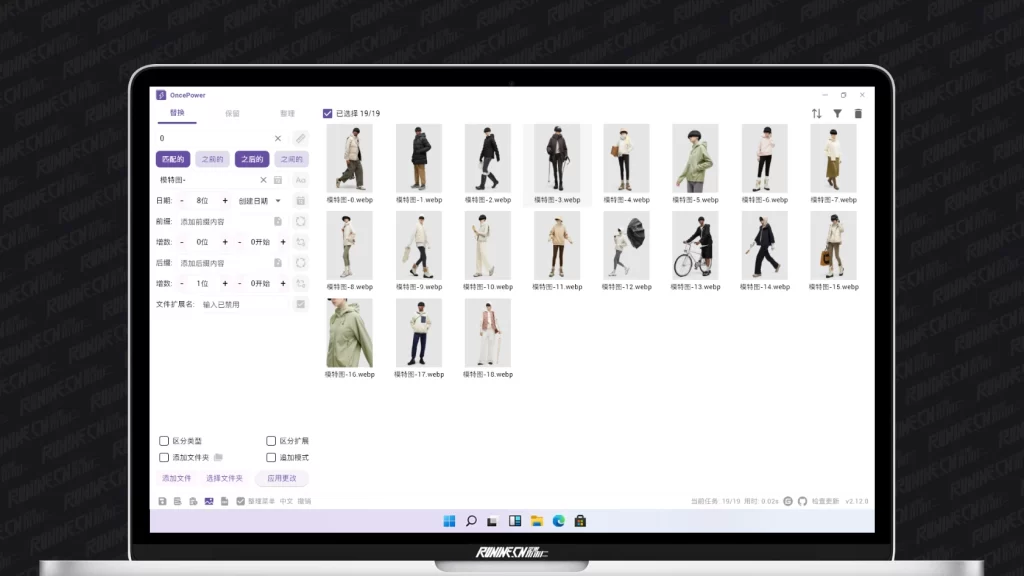Increase the 日期 digit count with plus

tap(225, 201)
